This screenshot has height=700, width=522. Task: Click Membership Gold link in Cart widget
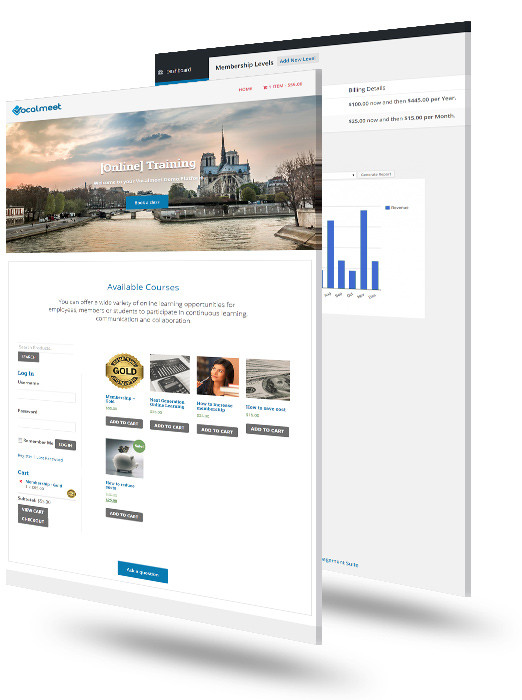(43, 483)
